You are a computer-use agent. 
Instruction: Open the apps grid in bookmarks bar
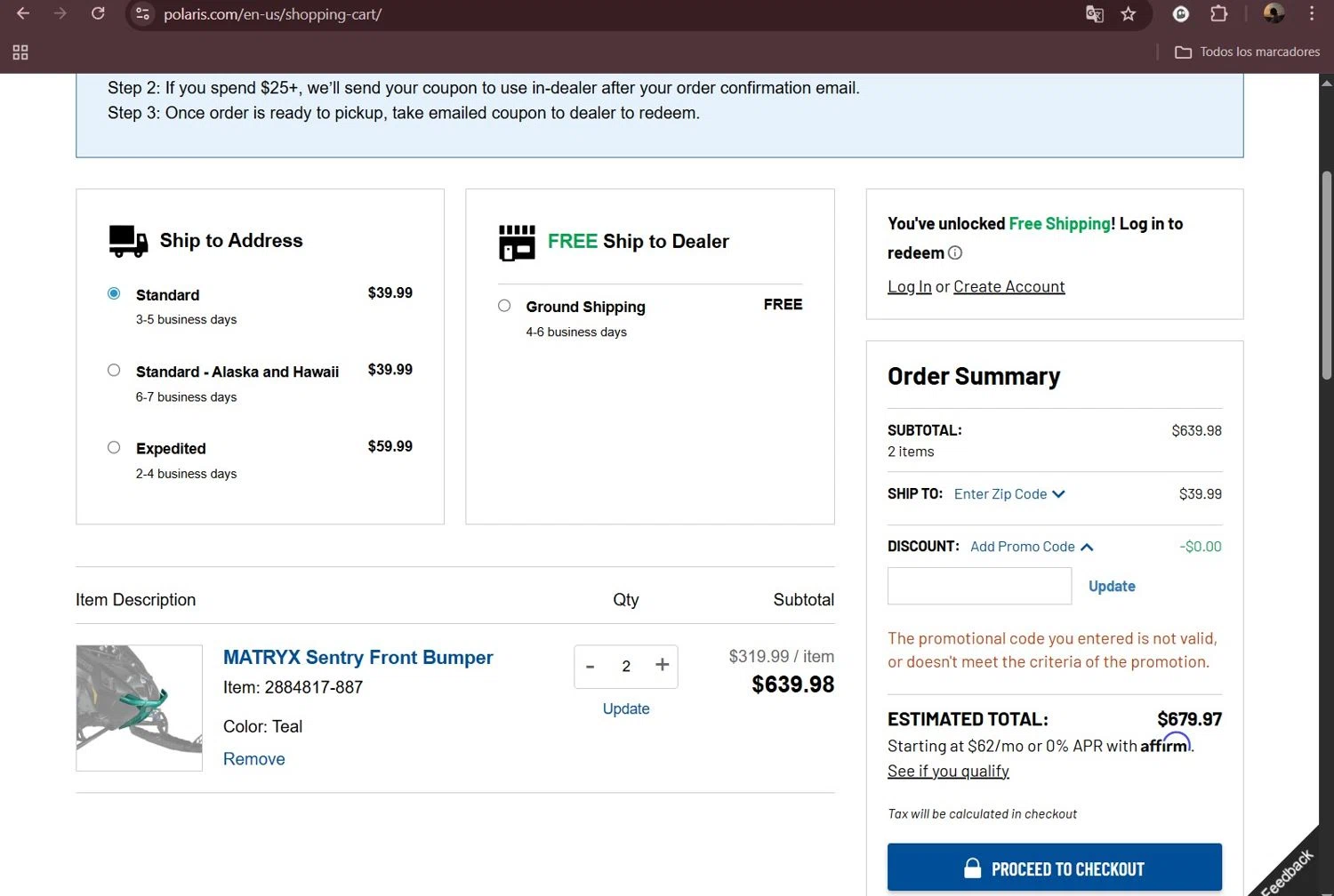point(20,52)
